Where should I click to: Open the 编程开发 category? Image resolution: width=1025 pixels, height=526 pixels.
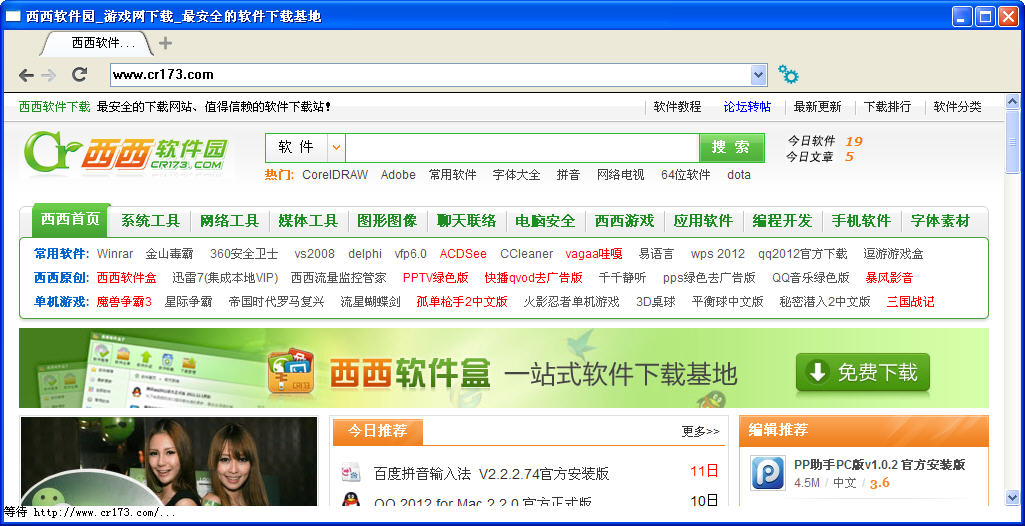pyautogui.click(x=782, y=222)
